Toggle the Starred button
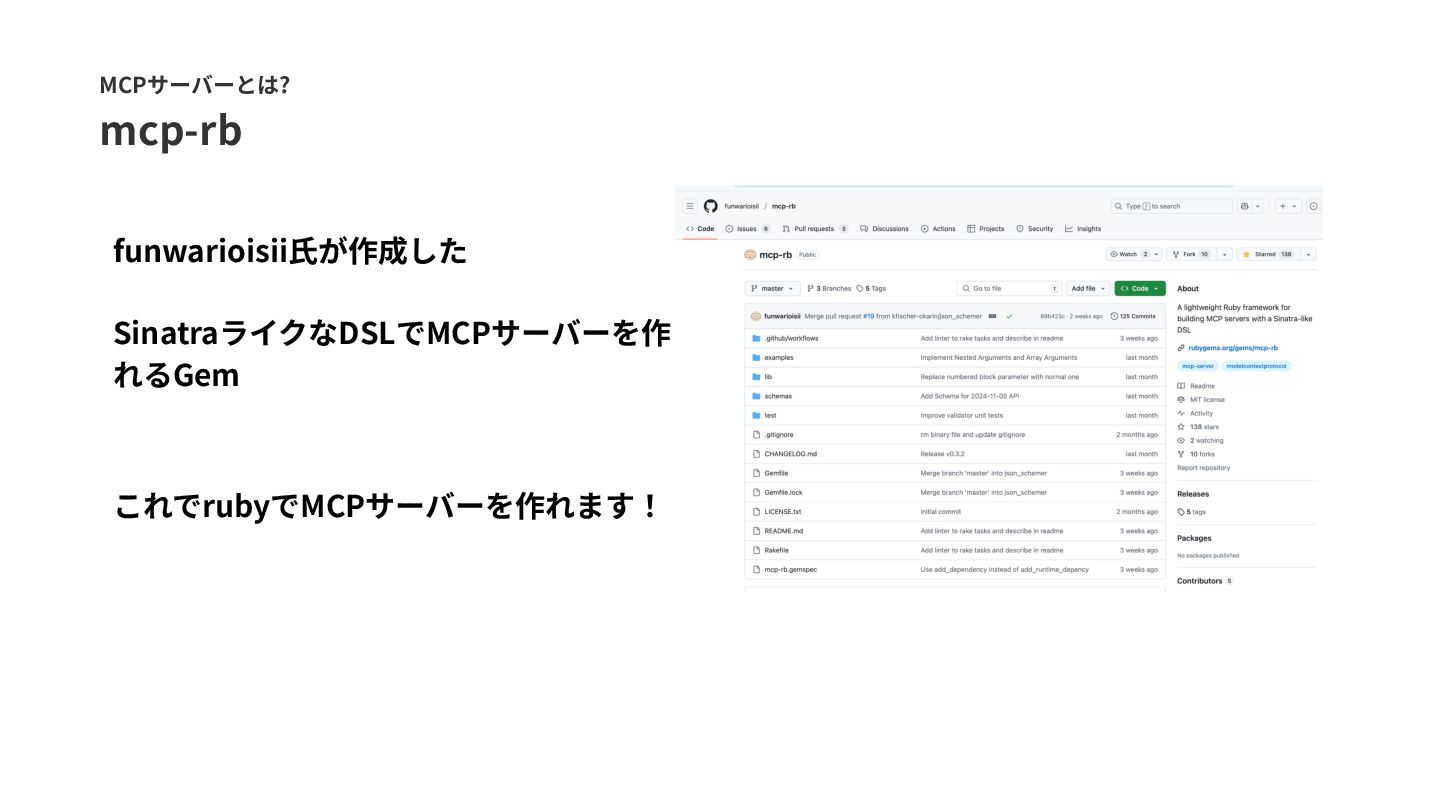1440x810 pixels. [1268, 254]
